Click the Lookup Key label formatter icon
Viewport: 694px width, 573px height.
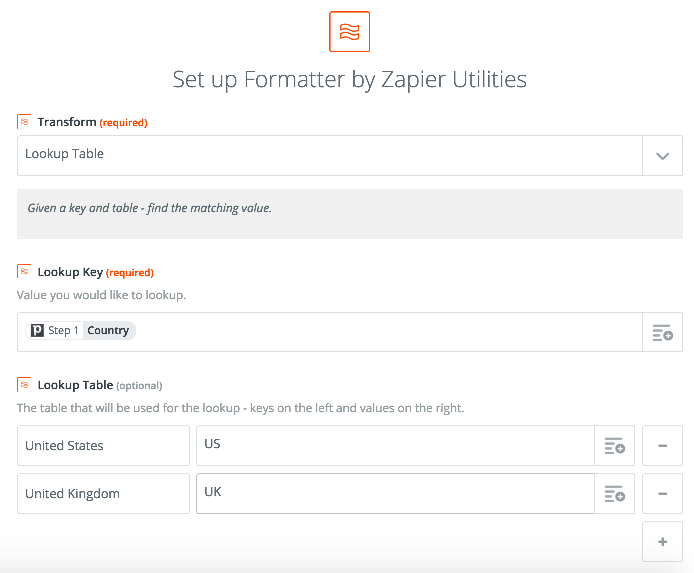point(24,271)
